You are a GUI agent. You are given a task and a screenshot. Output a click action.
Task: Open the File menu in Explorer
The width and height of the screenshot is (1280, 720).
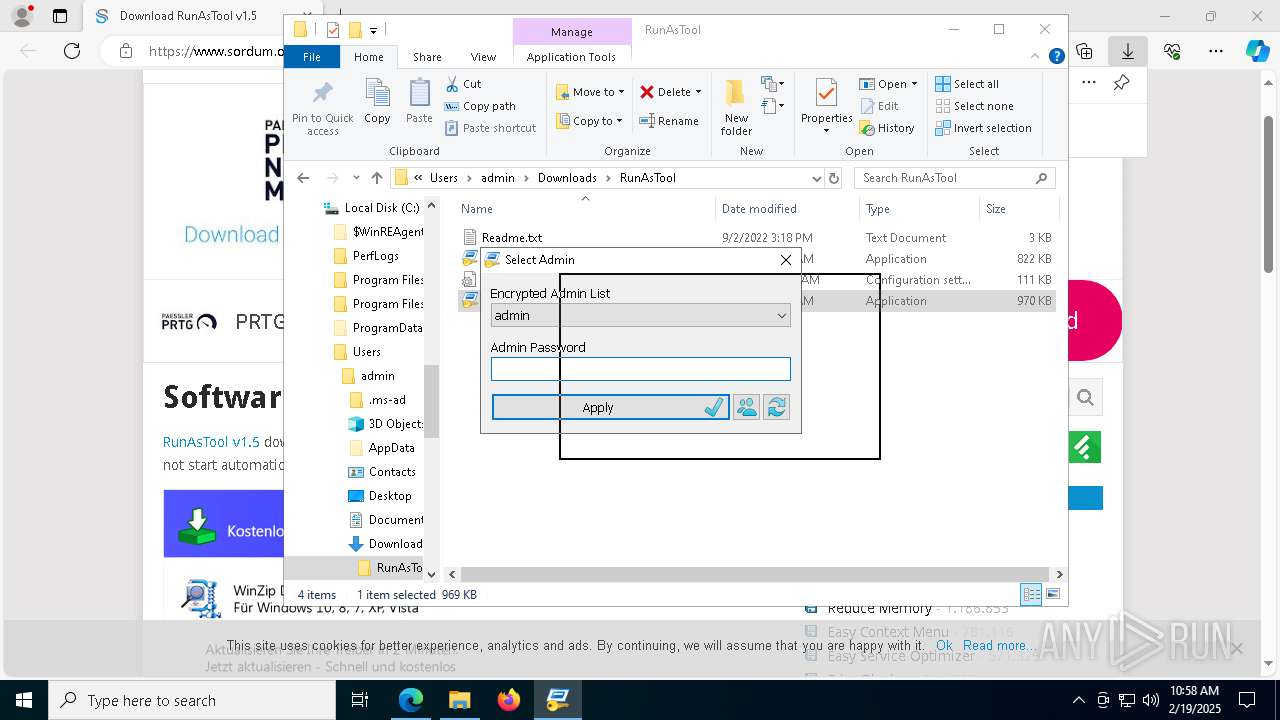[312, 57]
